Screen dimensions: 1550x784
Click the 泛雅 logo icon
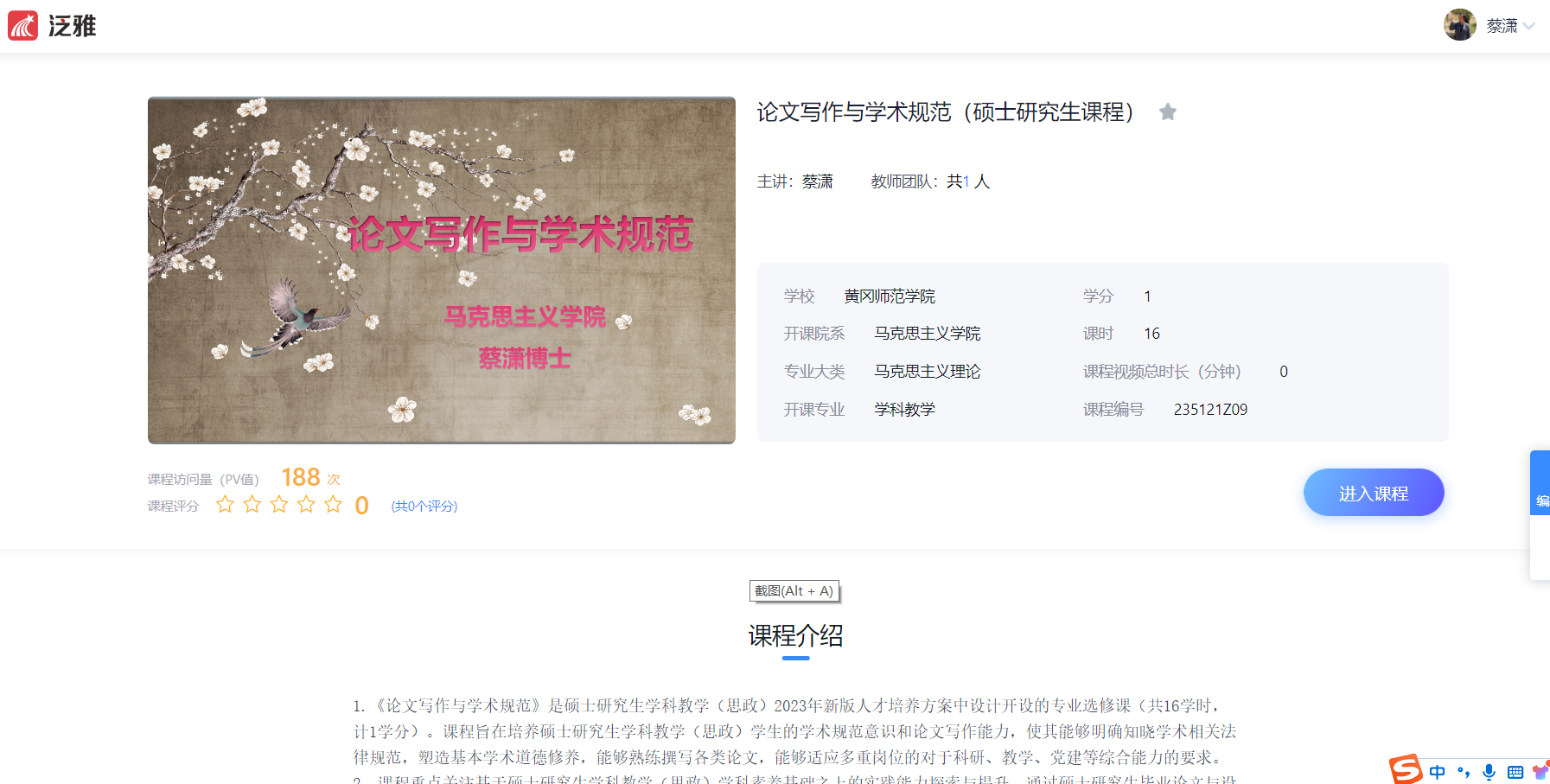click(x=23, y=26)
